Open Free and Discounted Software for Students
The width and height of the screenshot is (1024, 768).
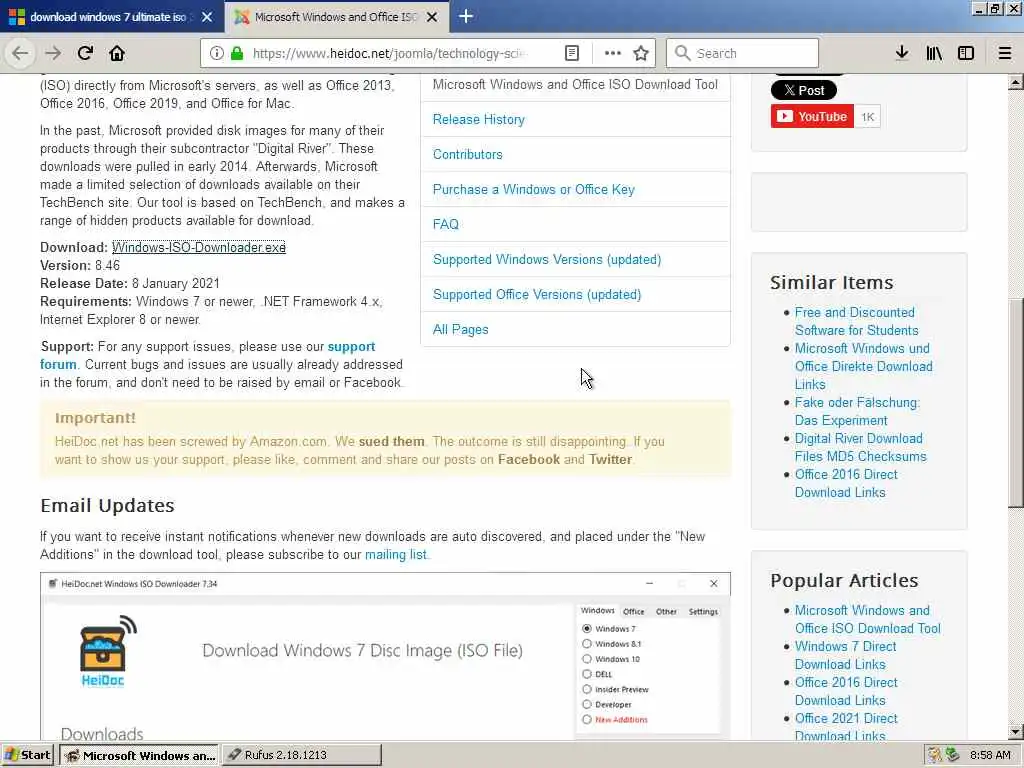pyautogui.click(x=856, y=321)
